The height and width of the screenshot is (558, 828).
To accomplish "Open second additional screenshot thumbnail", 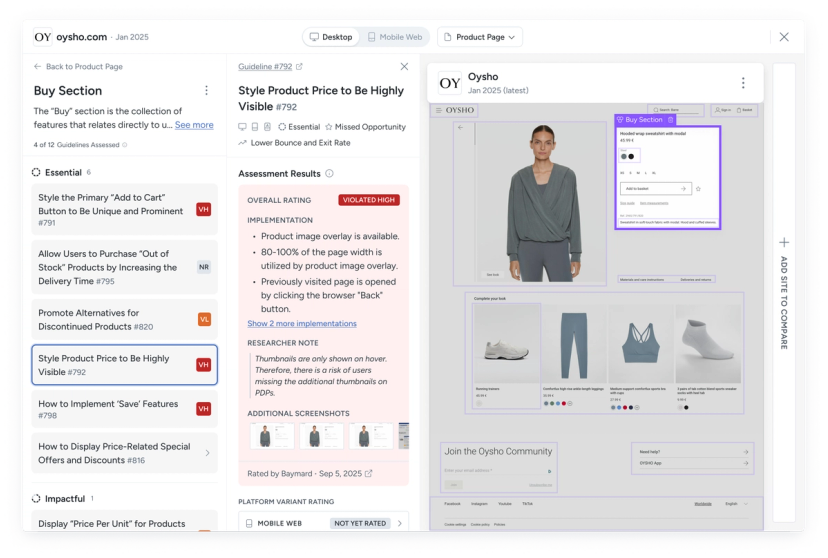I will pyautogui.click(x=322, y=436).
